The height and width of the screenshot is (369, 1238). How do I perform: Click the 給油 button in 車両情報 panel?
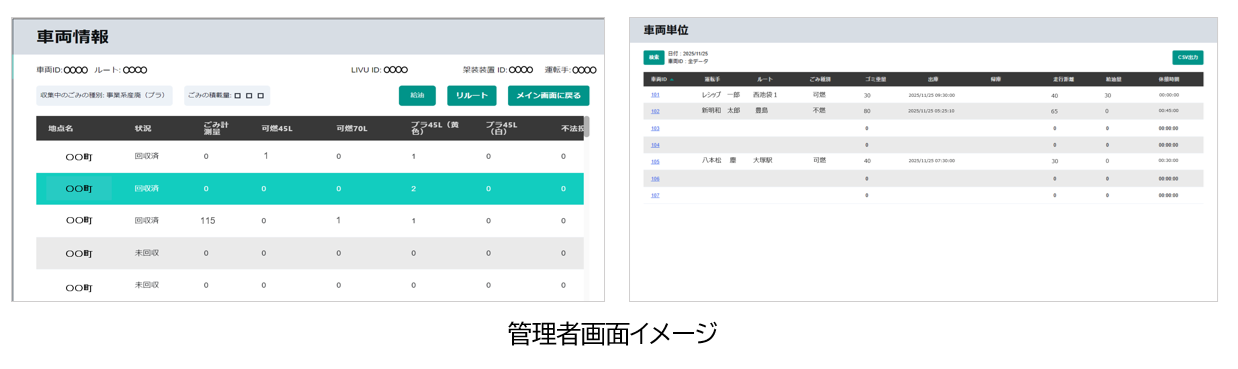coord(417,95)
